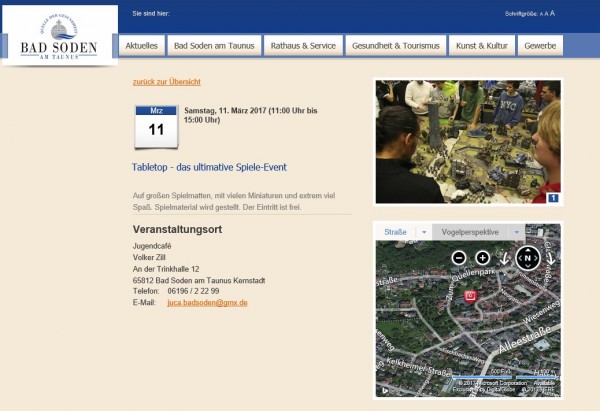Screen dimensions: 600x411
Task: Expand the Vogelperspektive dropdown arrow
Action: point(517,232)
